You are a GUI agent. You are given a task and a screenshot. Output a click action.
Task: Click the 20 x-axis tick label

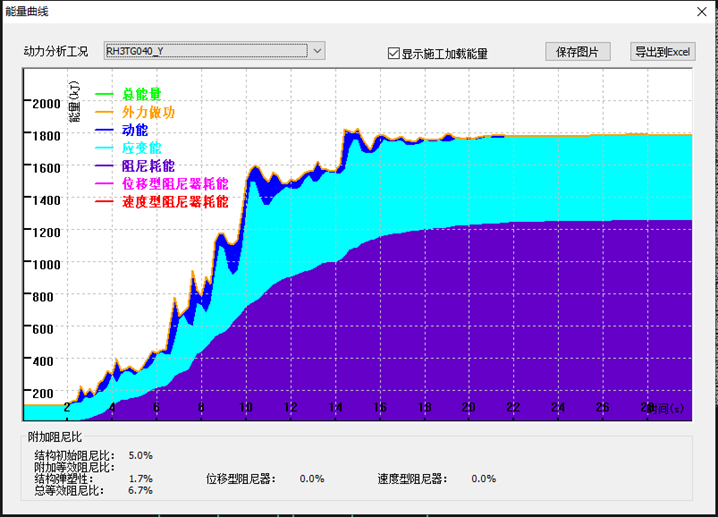coord(468,407)
